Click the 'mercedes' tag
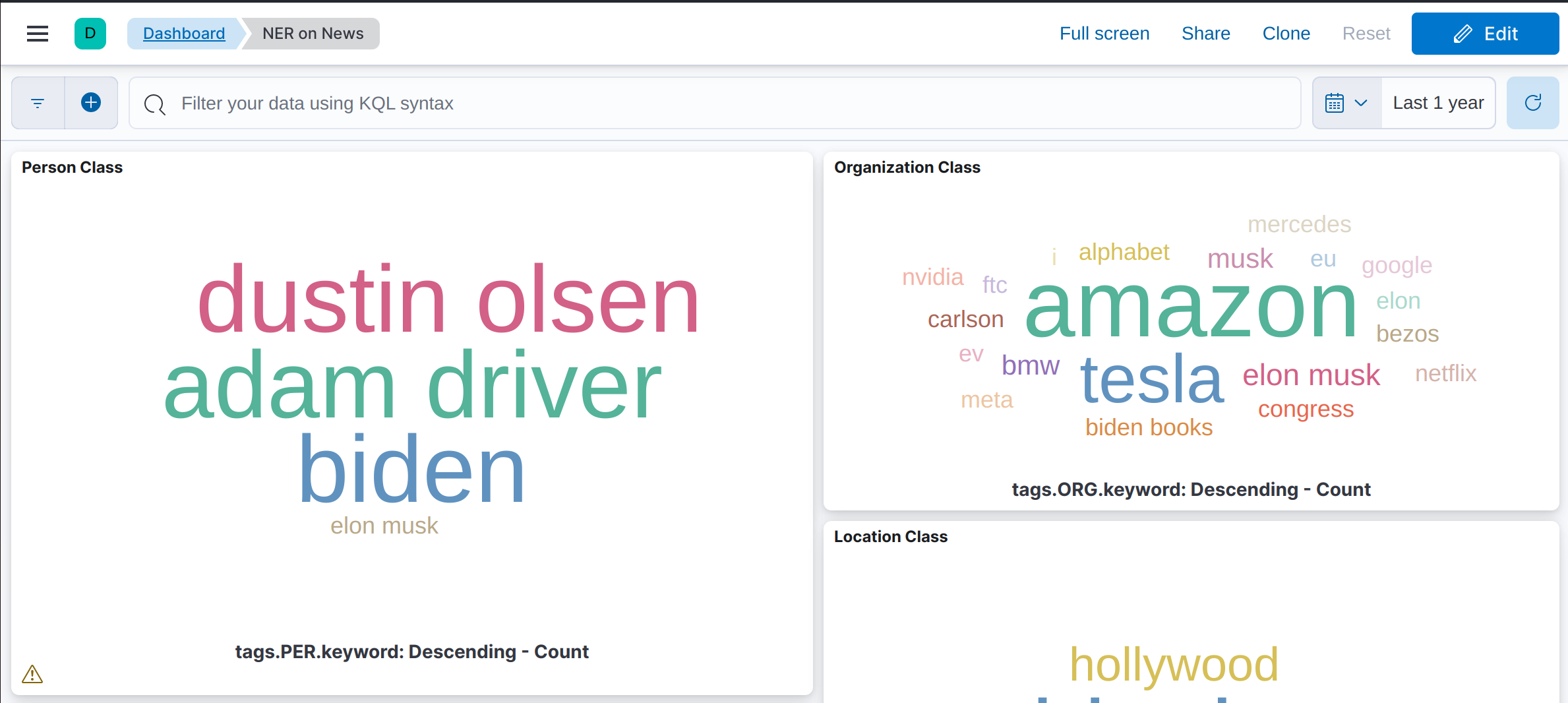The image size is (1568, 703). tap(1299, 224)
